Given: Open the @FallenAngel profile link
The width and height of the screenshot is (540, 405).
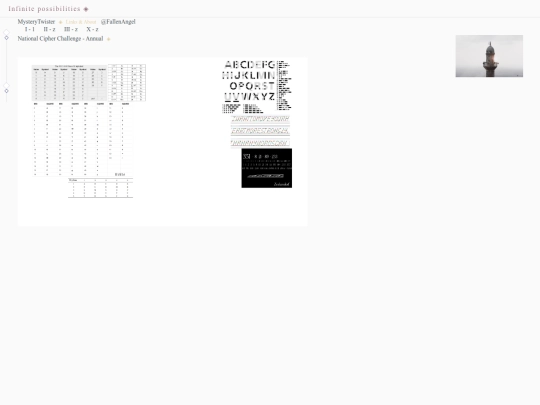Looking at the screenshot, I should [x=118, y=22].
